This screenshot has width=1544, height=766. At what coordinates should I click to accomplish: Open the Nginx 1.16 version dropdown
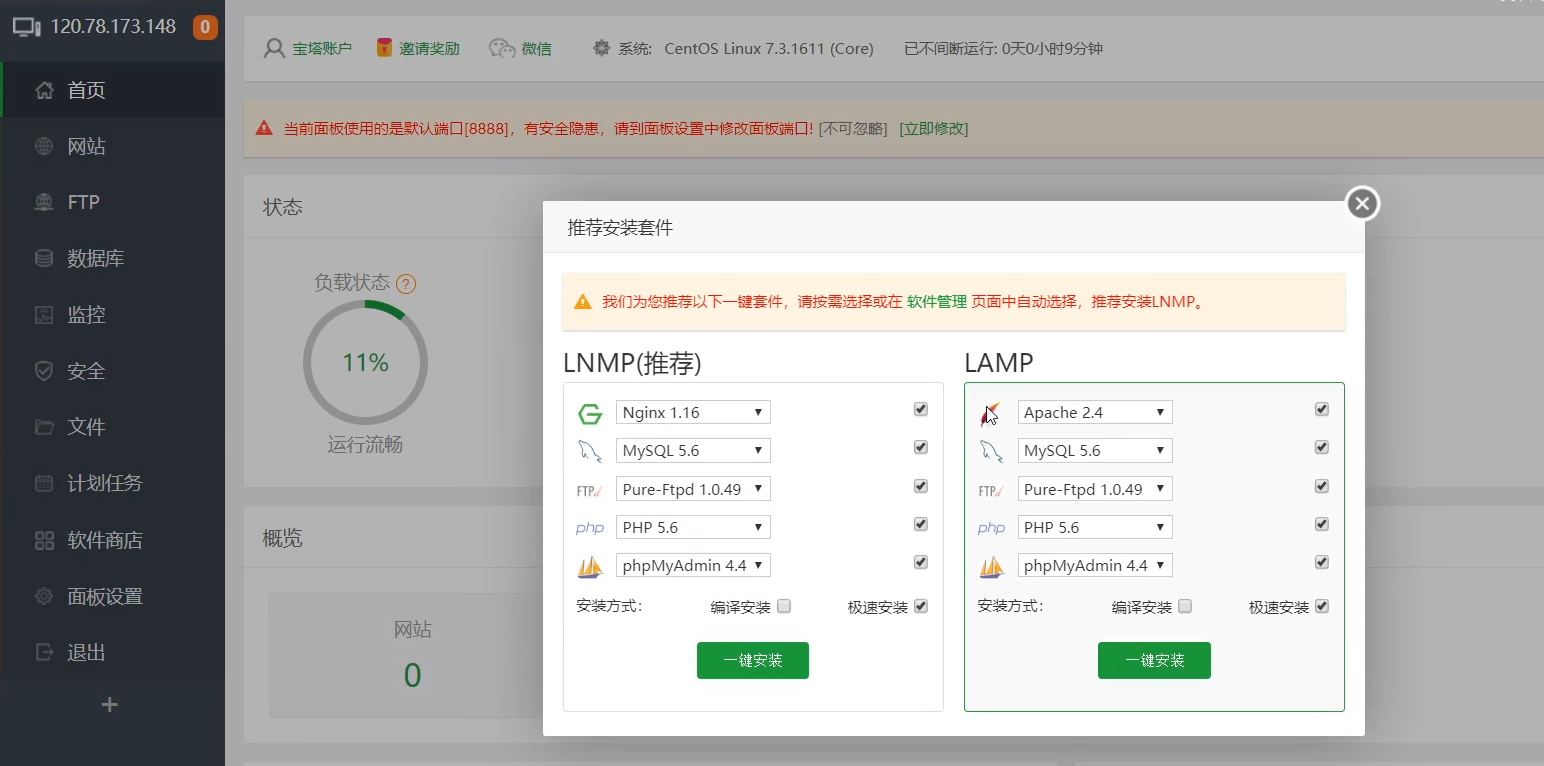693,412
